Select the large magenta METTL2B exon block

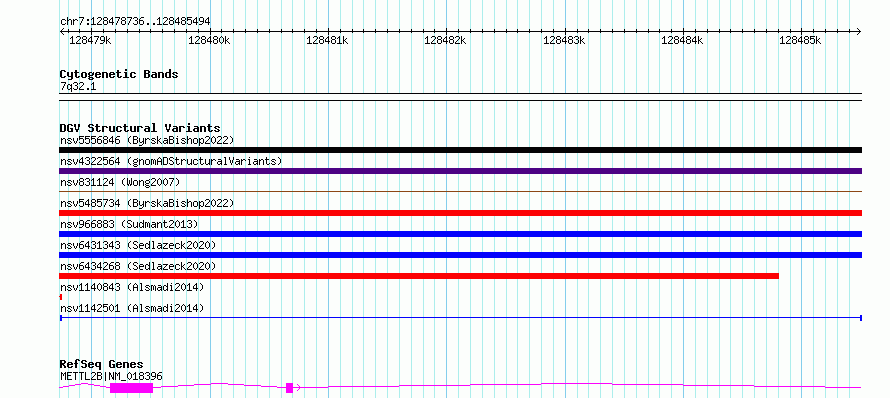pyautogui.click(x=131, y=388)
